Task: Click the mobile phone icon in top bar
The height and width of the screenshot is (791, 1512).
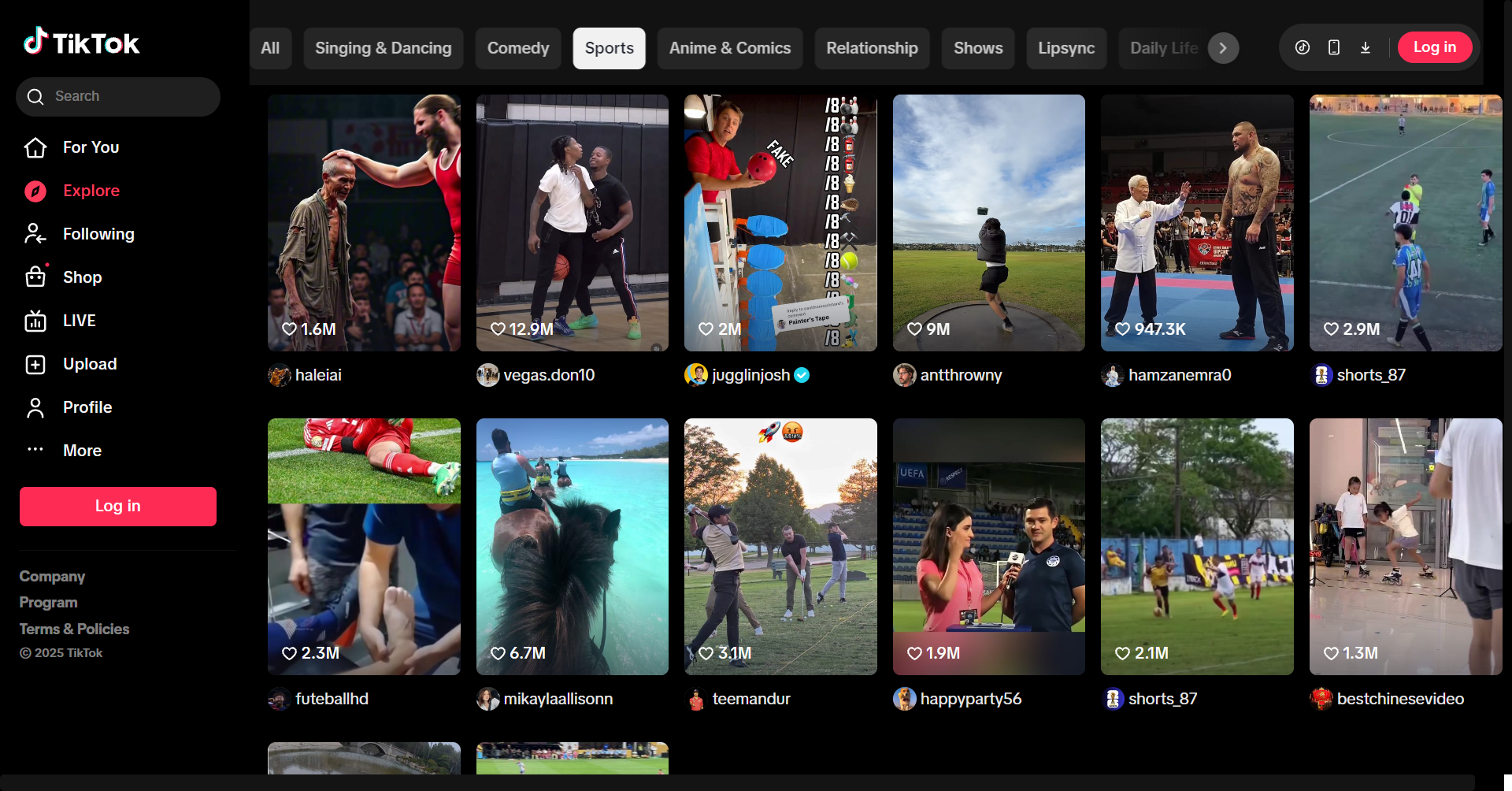Action: point(1334,47)
